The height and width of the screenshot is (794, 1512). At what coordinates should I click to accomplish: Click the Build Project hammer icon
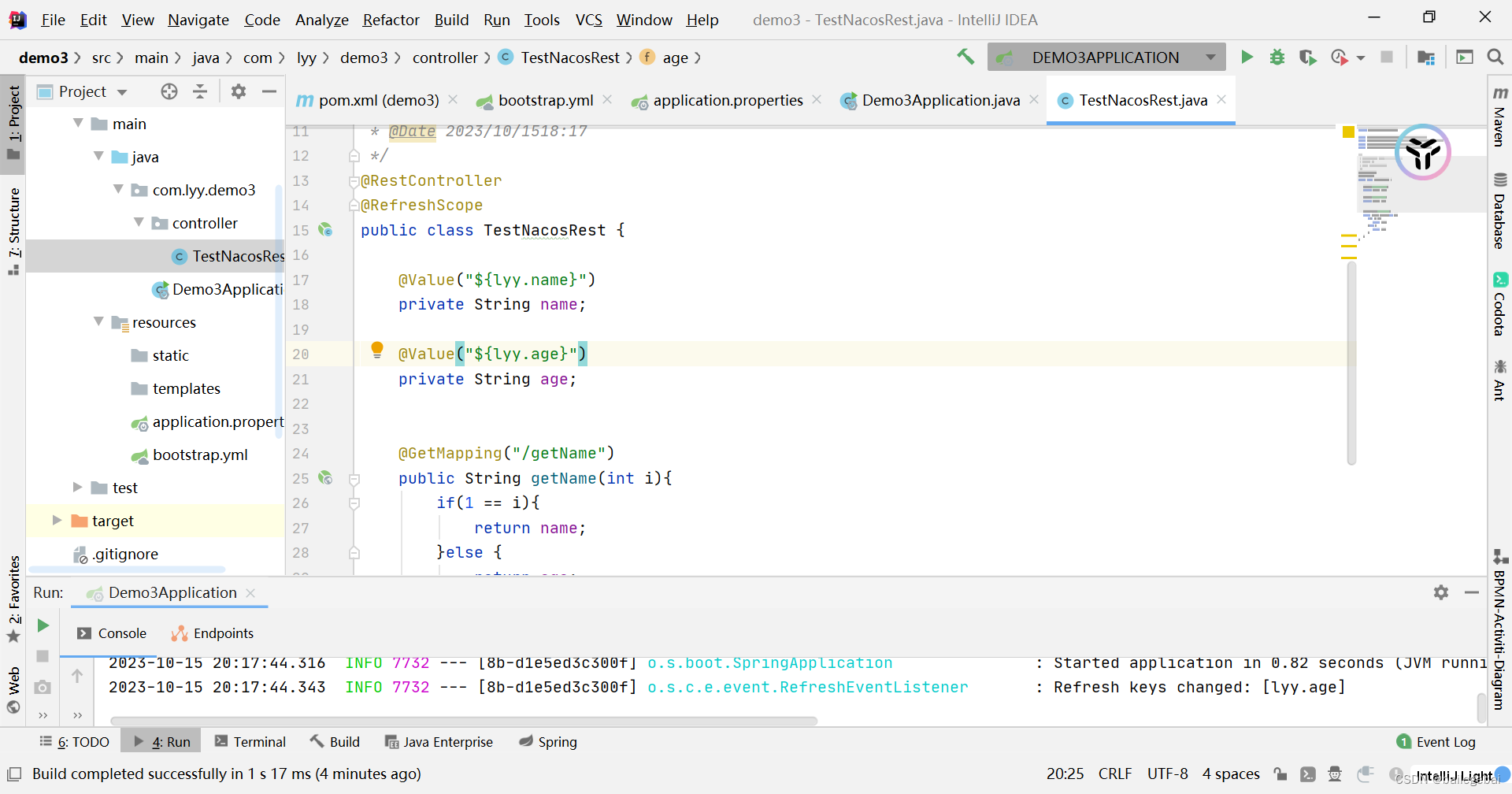[x=965, y=57]
